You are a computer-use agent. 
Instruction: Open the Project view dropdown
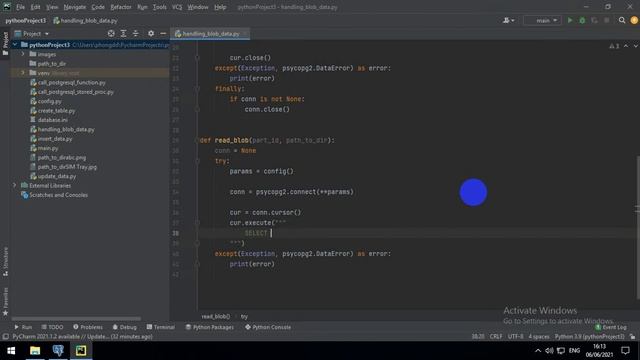[32, 33]
